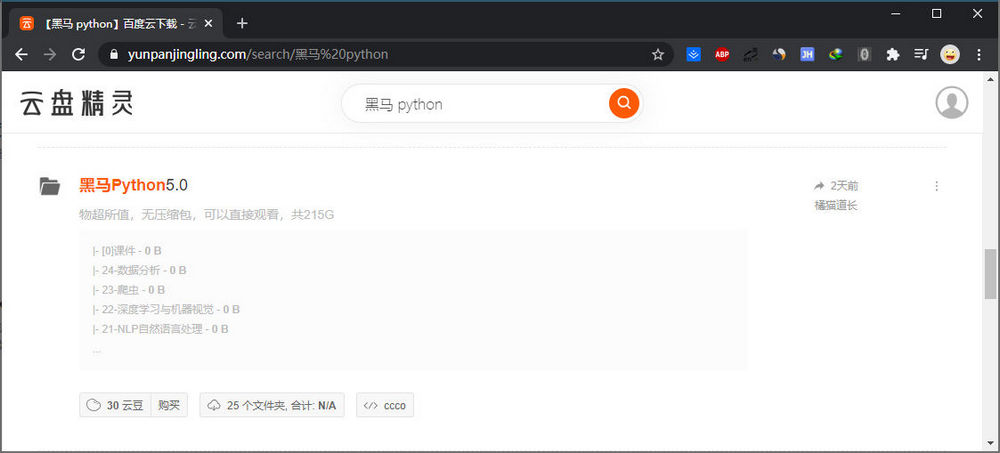
Task: Open the Extensions puzzle piece menu
Action: [x=892, y=55]
